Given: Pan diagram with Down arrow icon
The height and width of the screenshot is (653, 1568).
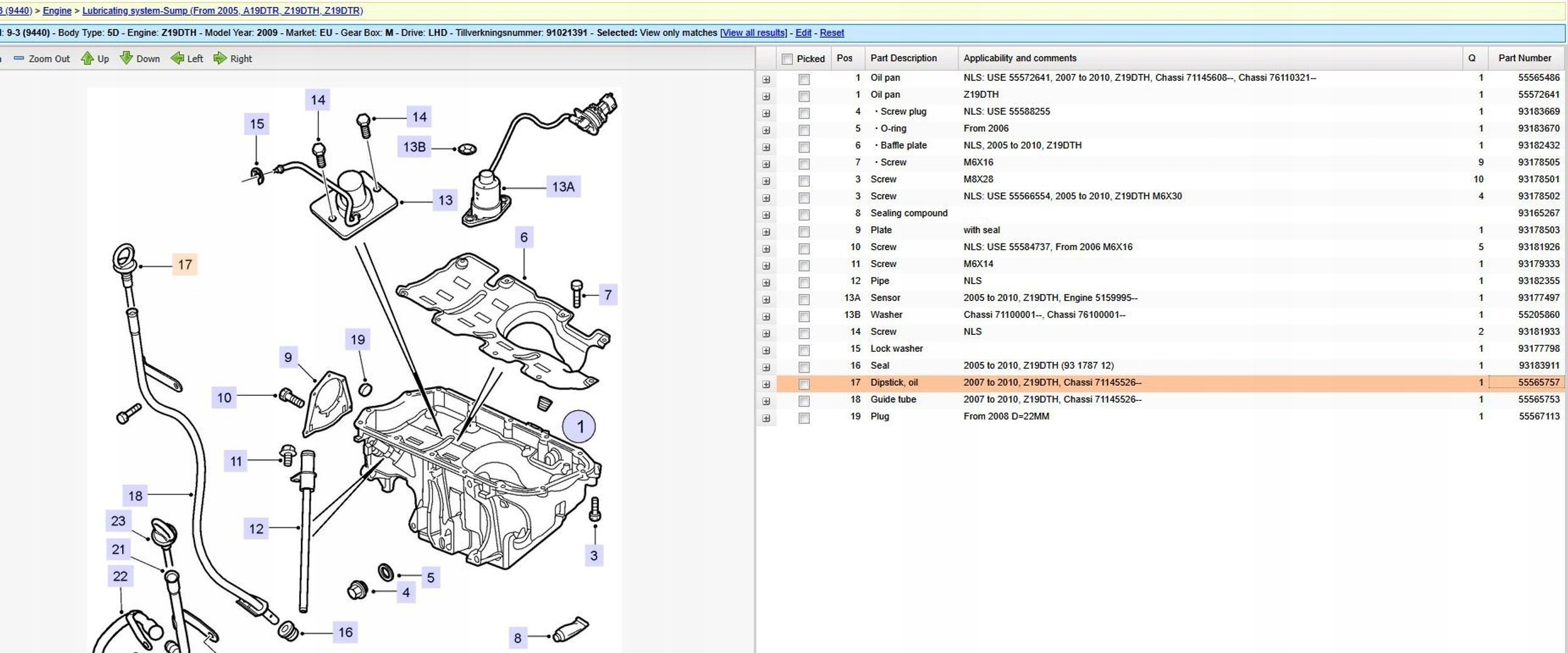Looking at the screenshot, I should 126,58.
